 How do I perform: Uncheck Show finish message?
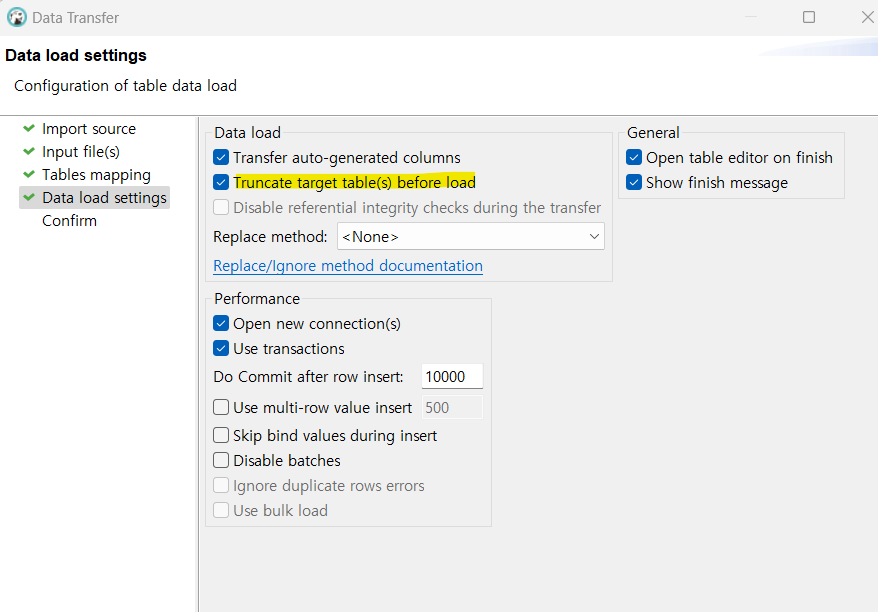[634, 183]
